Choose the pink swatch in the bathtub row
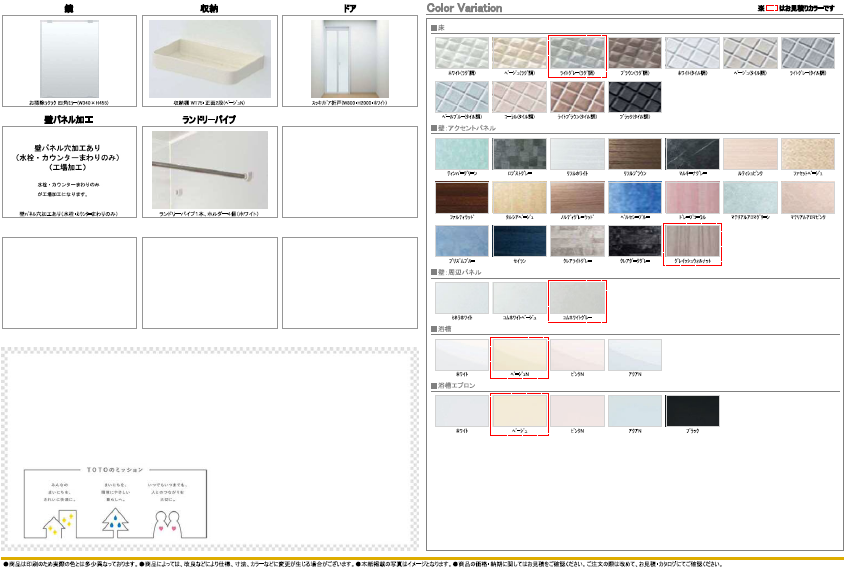Image resolution: width=847 pixels, height=573 pixels. point(577,355)
